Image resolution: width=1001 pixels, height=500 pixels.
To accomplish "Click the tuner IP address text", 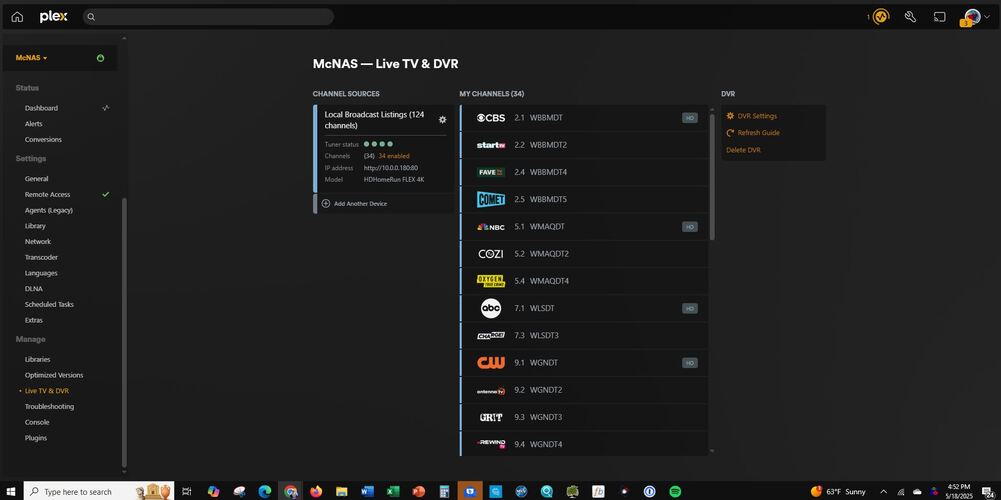I will (391, 168).
